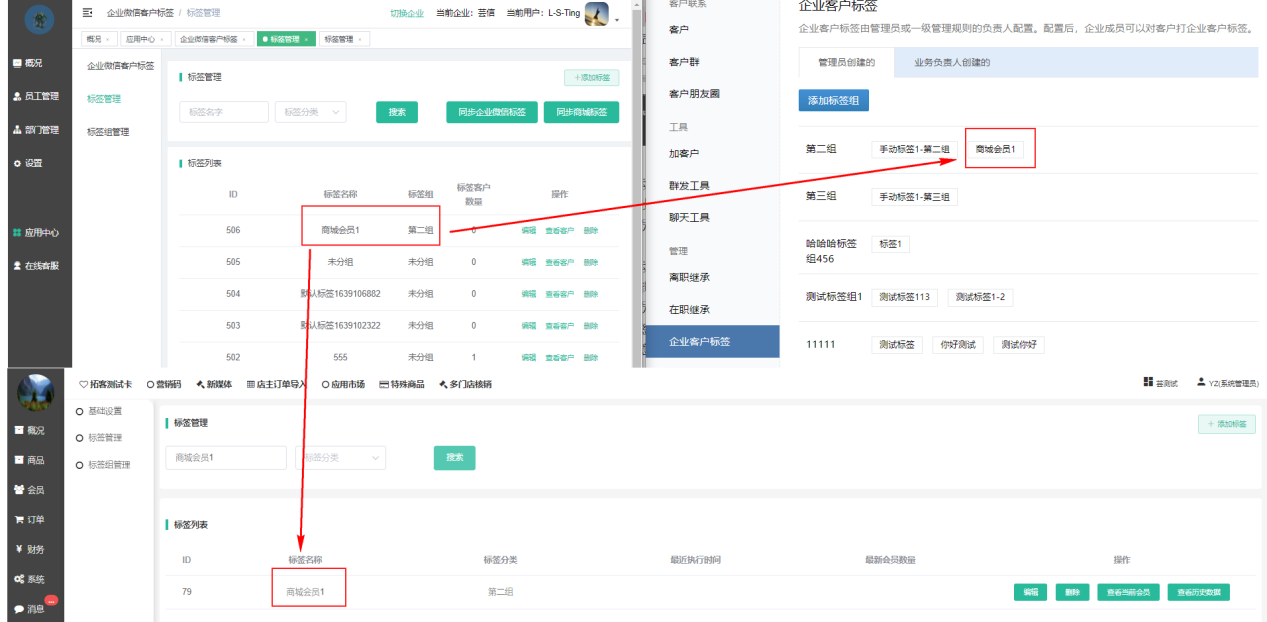Click blue 添加标签组 button
Image resolution: width=1267 pixels, height=622 pixels.
pos(834,100)
